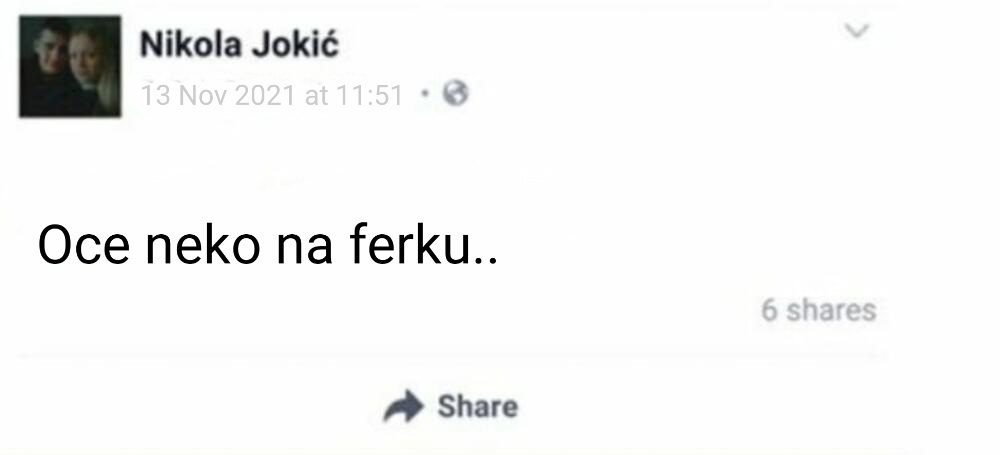Click the Share arrow icon
The image size is (1000, 455).
coord(403,406)
